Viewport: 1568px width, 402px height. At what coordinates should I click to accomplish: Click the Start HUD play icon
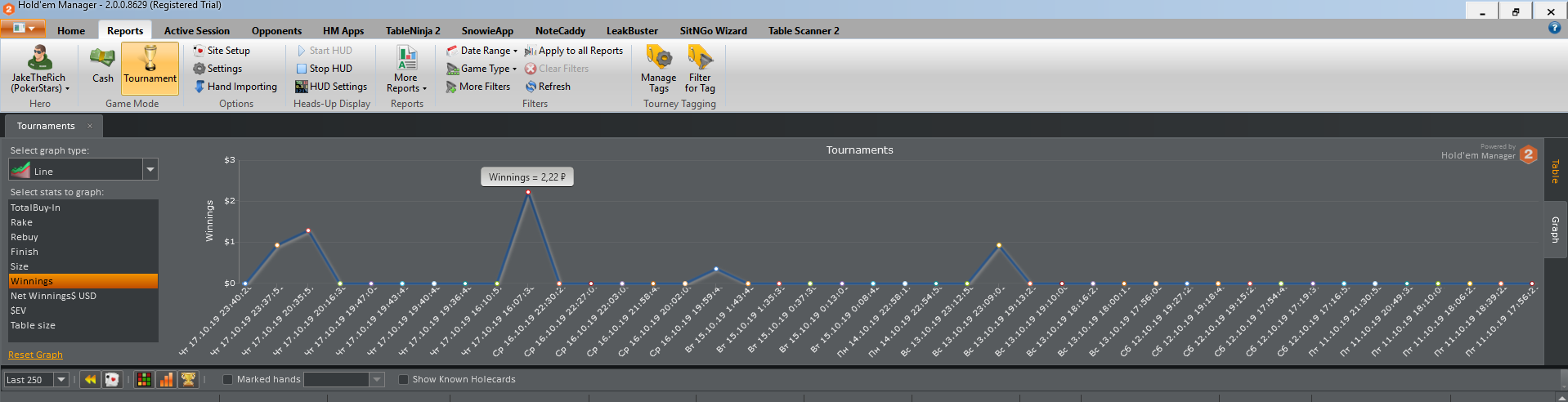[x=301, y=51]
